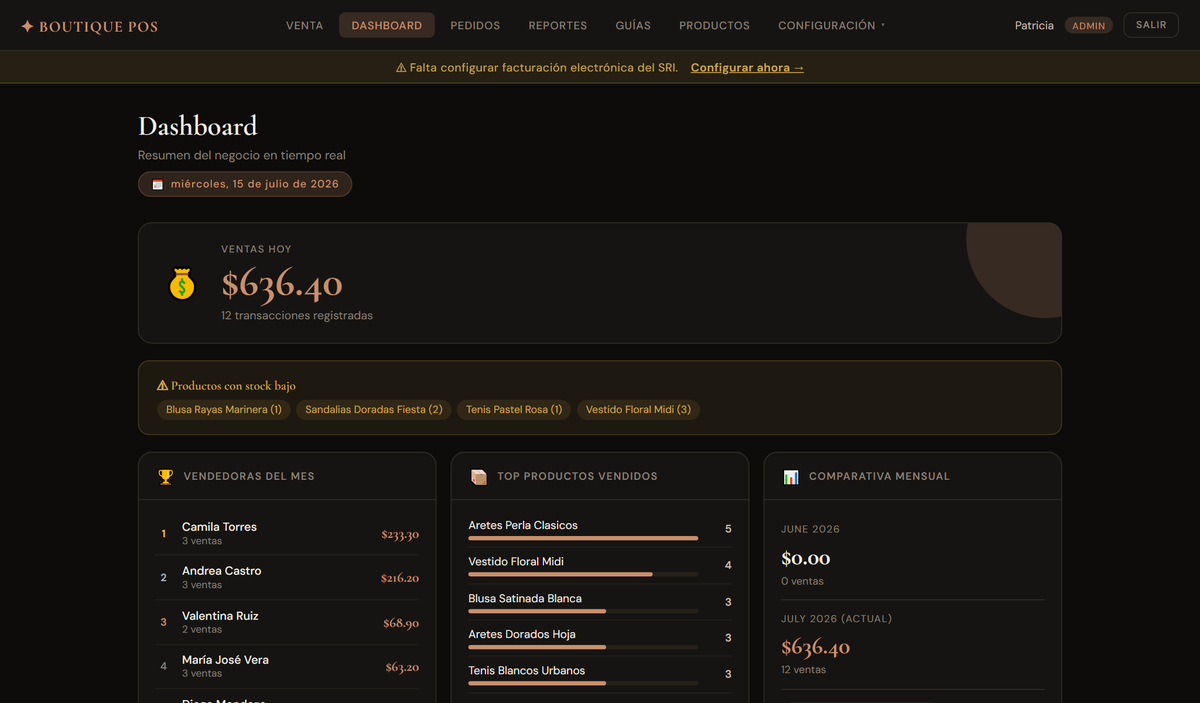Image resolution: width=1200 pixels, height=703 pixels.
Task: Click the Boutique POS star logo
Action: tap(27, 27)
